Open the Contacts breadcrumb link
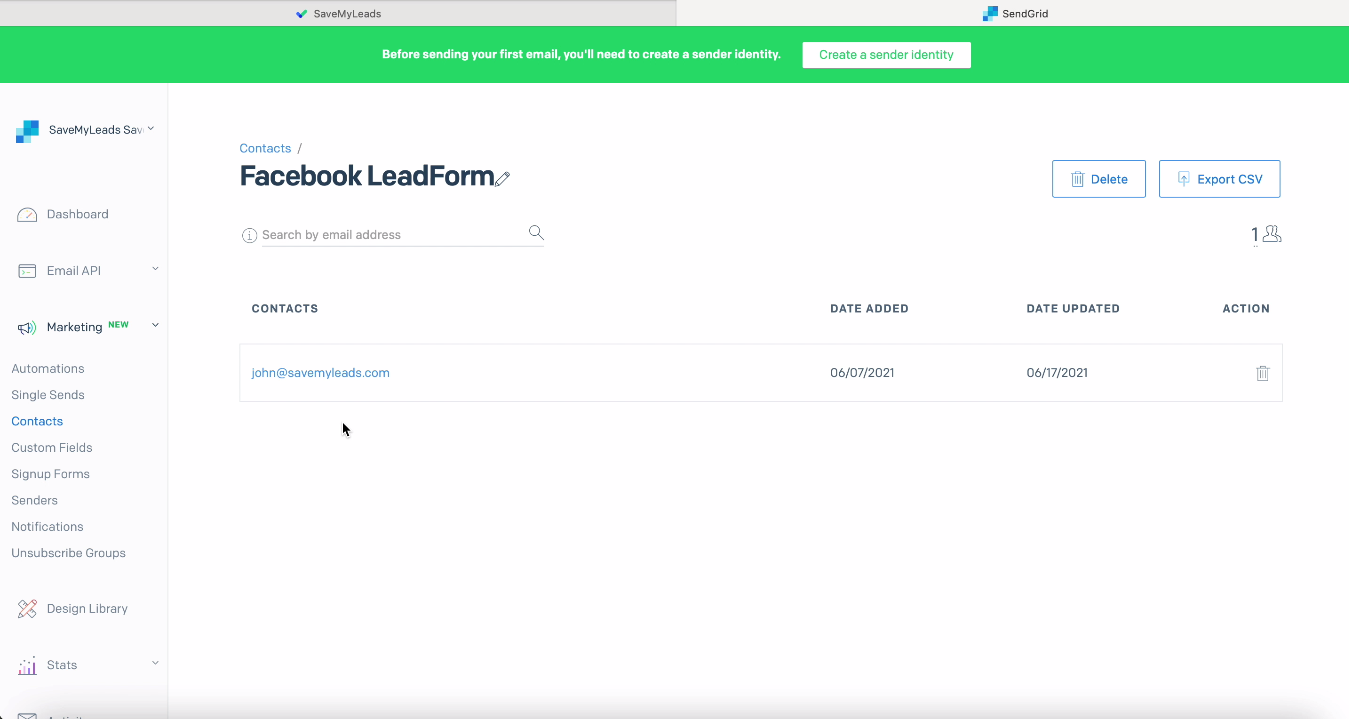Viewport: 1349px width, 719px height. point(265,148)
